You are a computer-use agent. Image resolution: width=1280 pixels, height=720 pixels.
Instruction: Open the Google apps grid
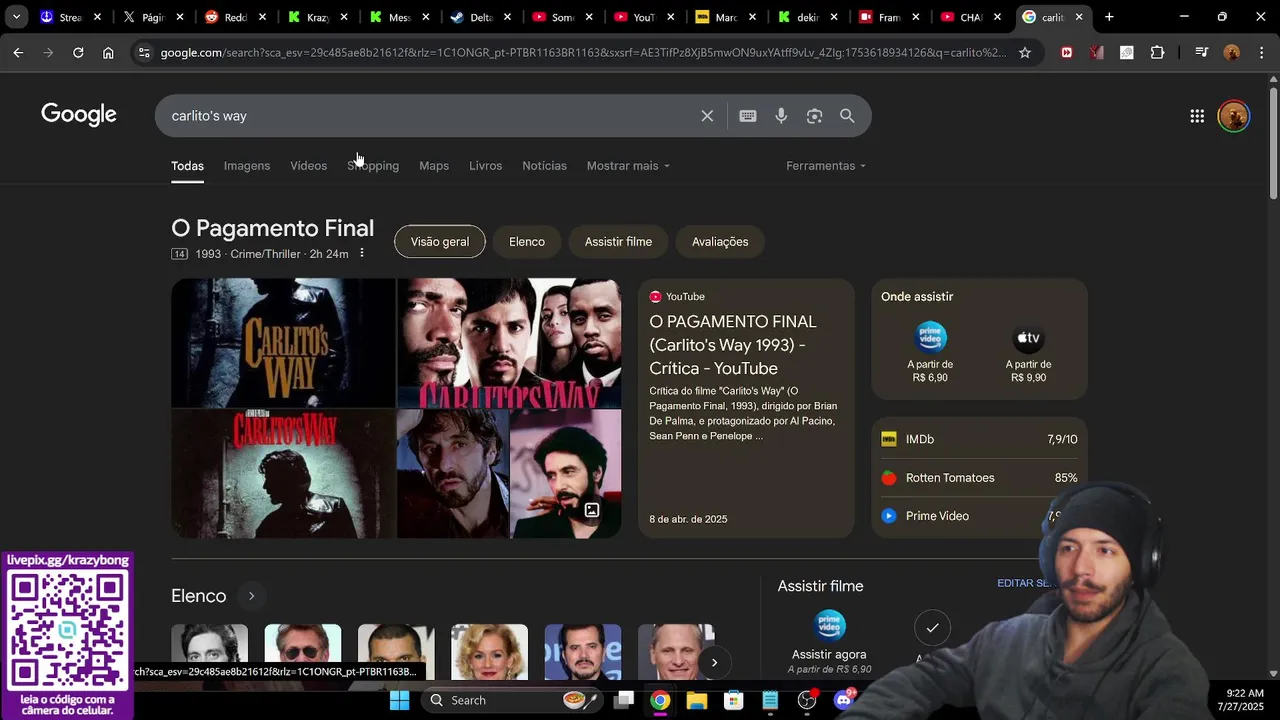[x=1197, y=116]
